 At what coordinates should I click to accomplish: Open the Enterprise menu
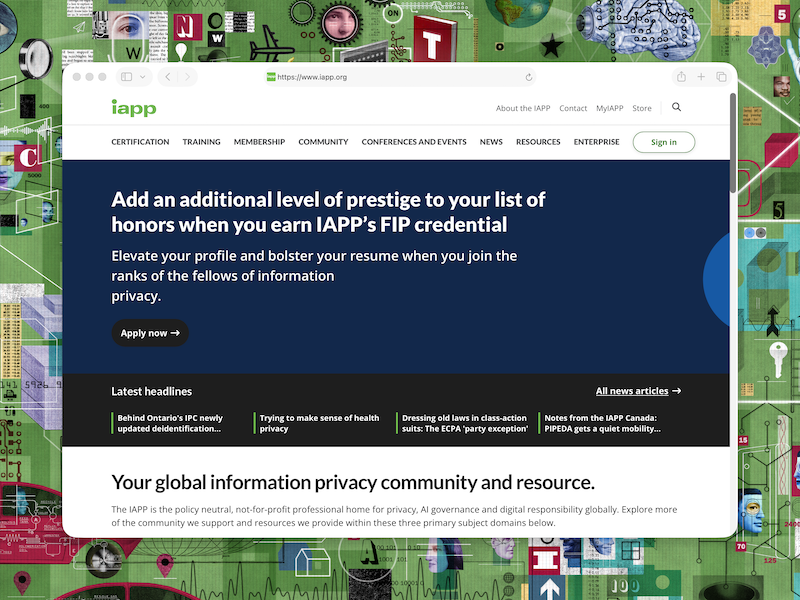pos(596,142)
